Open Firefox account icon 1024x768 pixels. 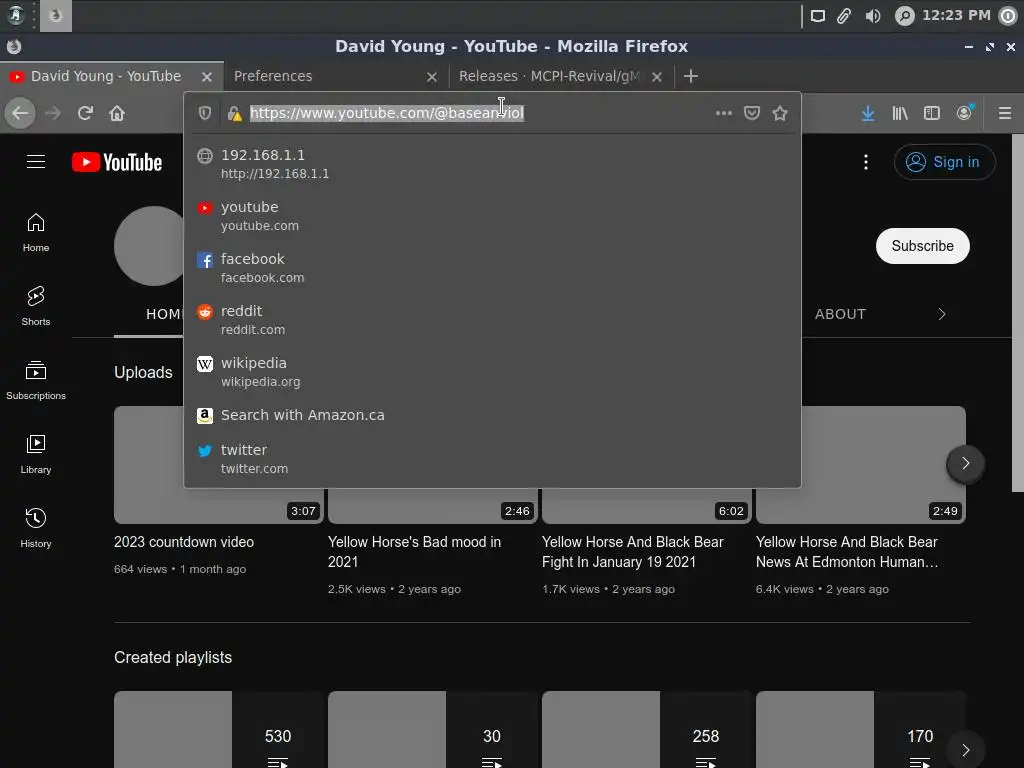(965, 112)
